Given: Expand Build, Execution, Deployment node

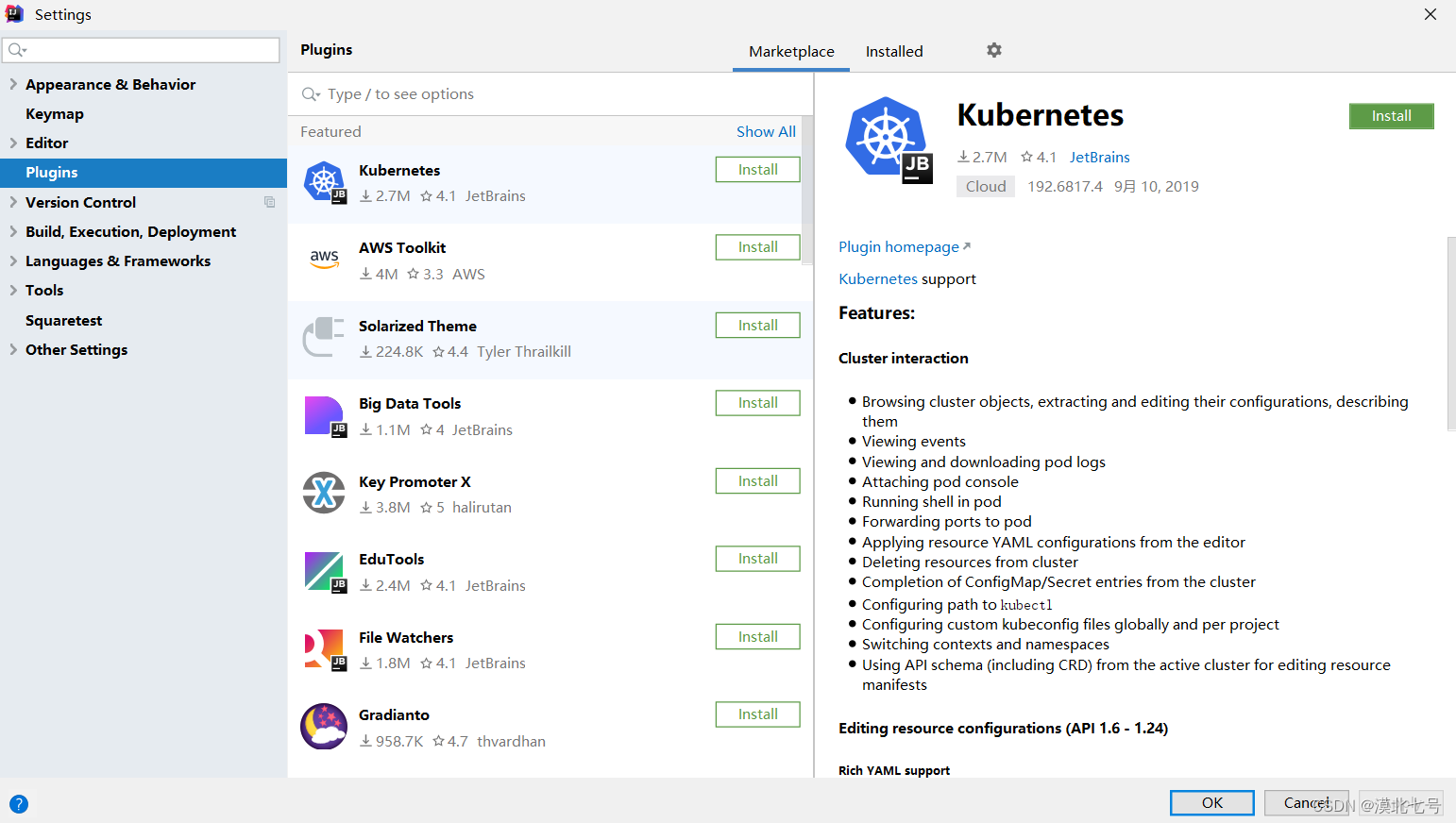Looking at the screenshot, I should 13,231.
